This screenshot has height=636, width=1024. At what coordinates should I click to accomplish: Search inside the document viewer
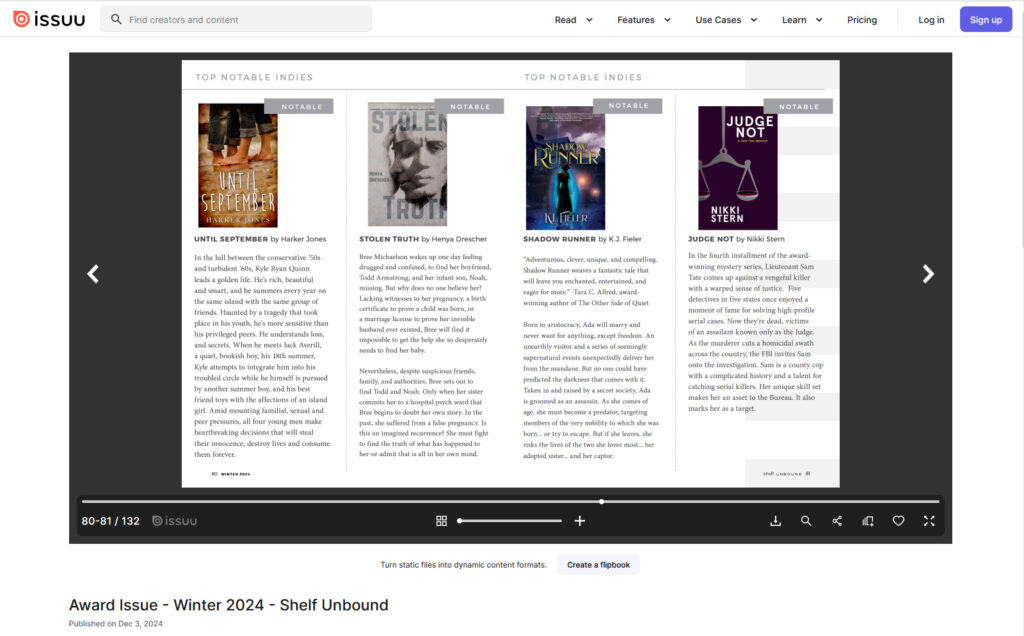806,521
